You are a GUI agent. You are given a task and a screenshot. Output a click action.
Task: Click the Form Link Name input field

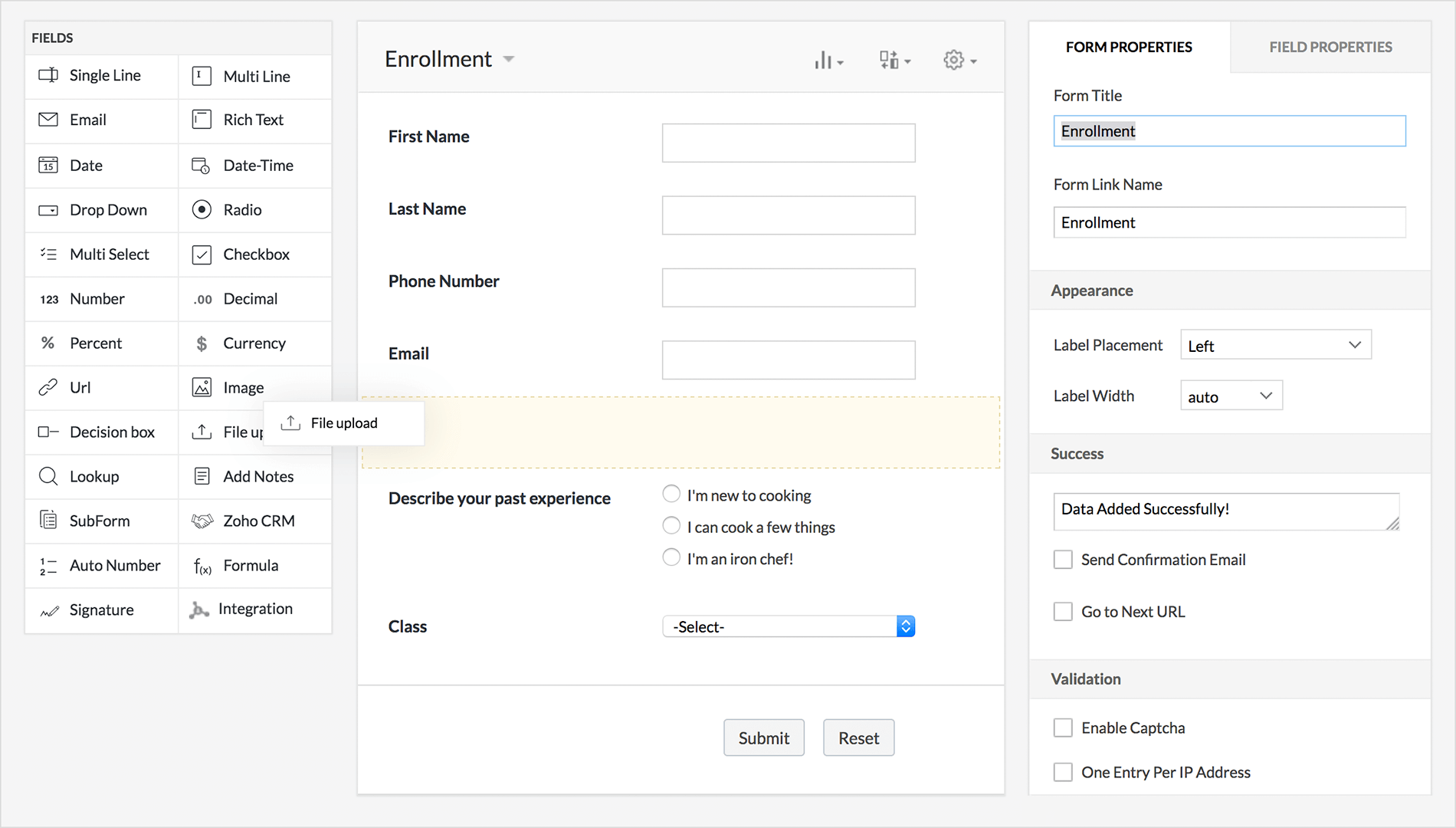1229,222
